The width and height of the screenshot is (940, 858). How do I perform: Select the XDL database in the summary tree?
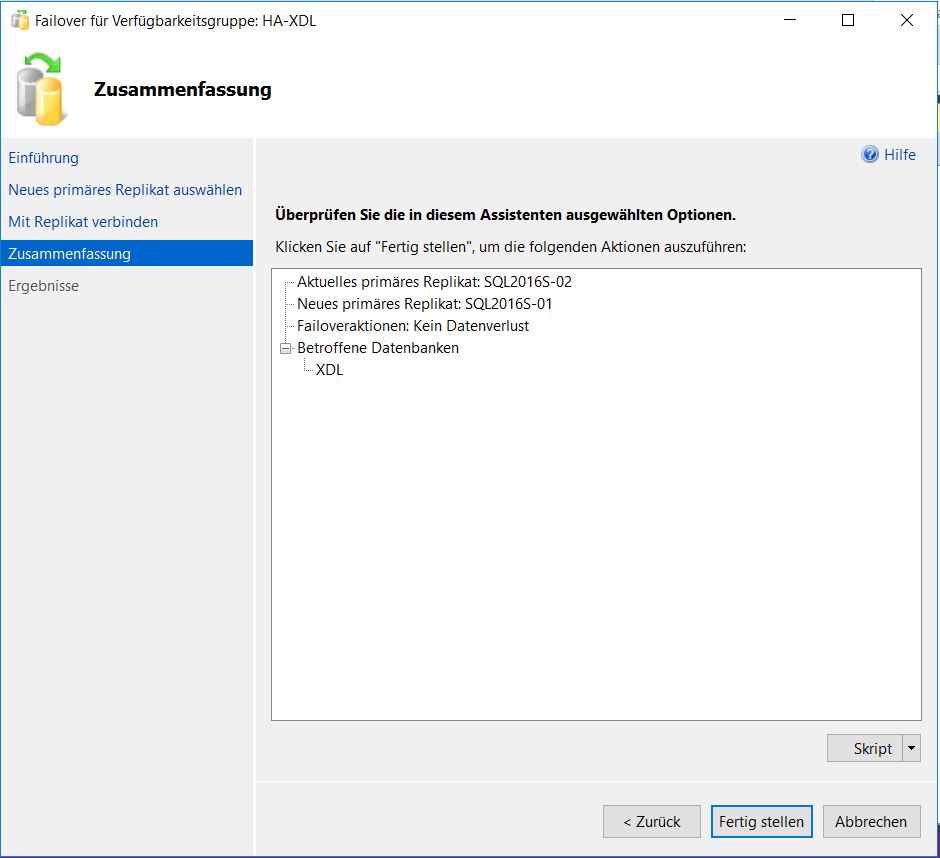click(x=332, y=369)
